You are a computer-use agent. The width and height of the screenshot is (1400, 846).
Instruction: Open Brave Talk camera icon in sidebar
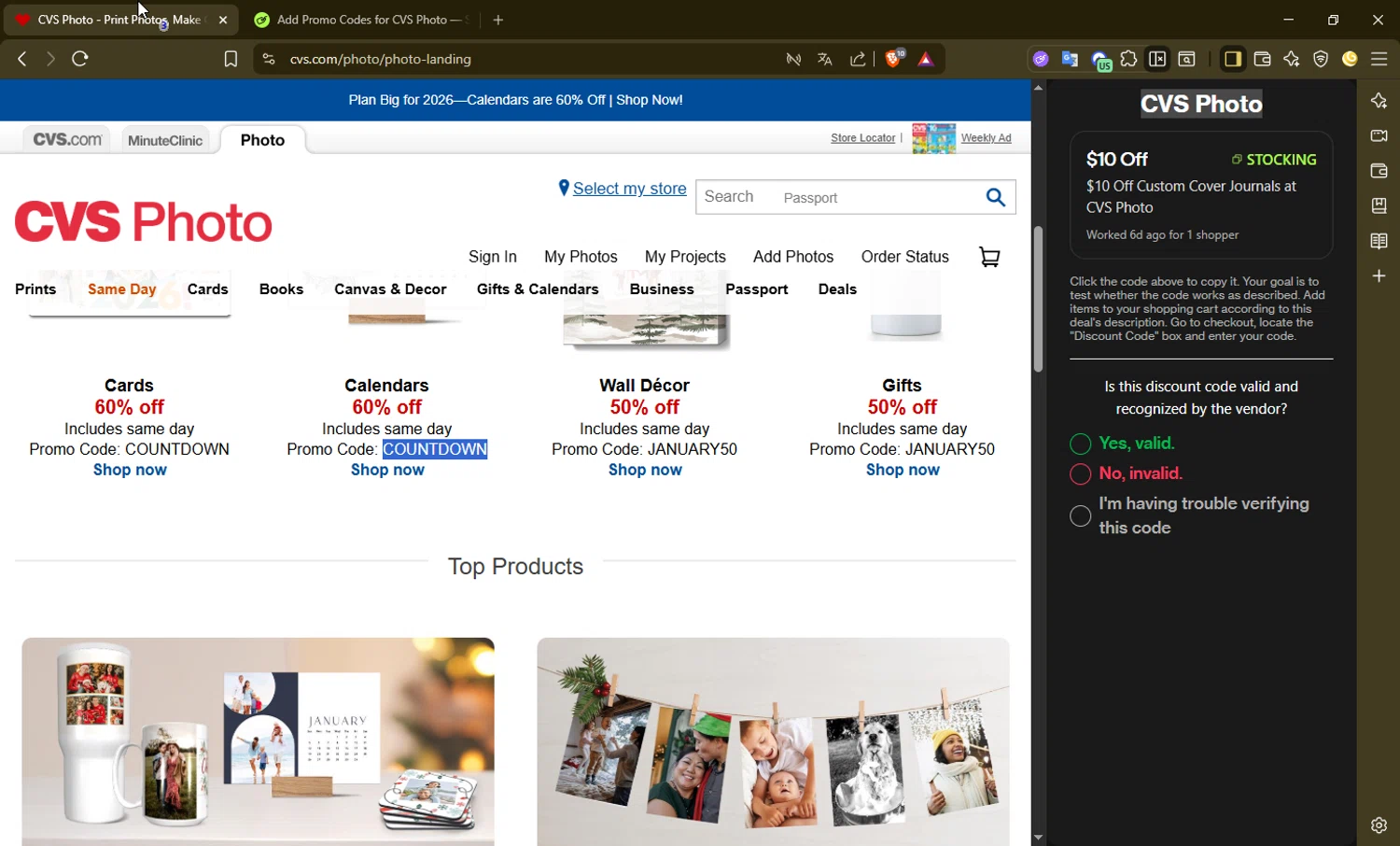click(x=1379, y=136)
